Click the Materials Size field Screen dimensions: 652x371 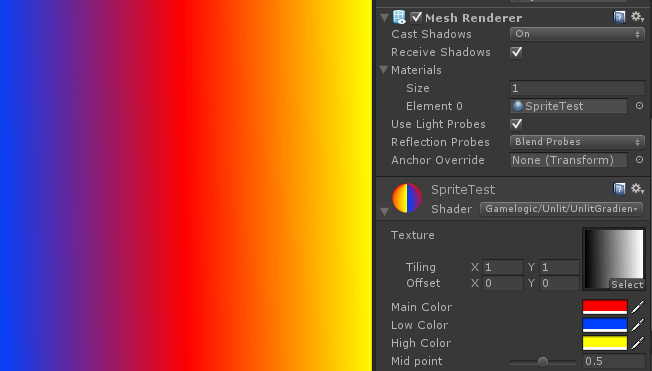pos(577,88)
